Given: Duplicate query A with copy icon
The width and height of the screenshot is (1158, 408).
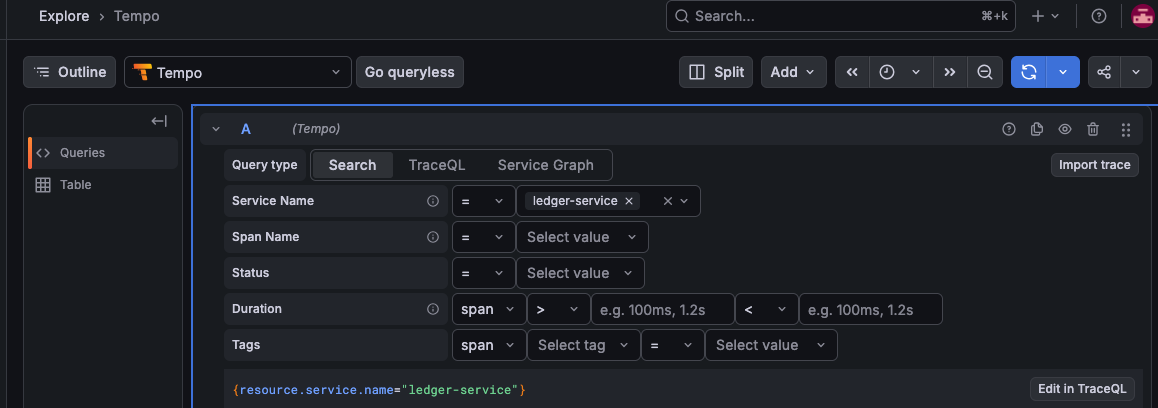Looking at the screenshot, I should click(1037, 129).
